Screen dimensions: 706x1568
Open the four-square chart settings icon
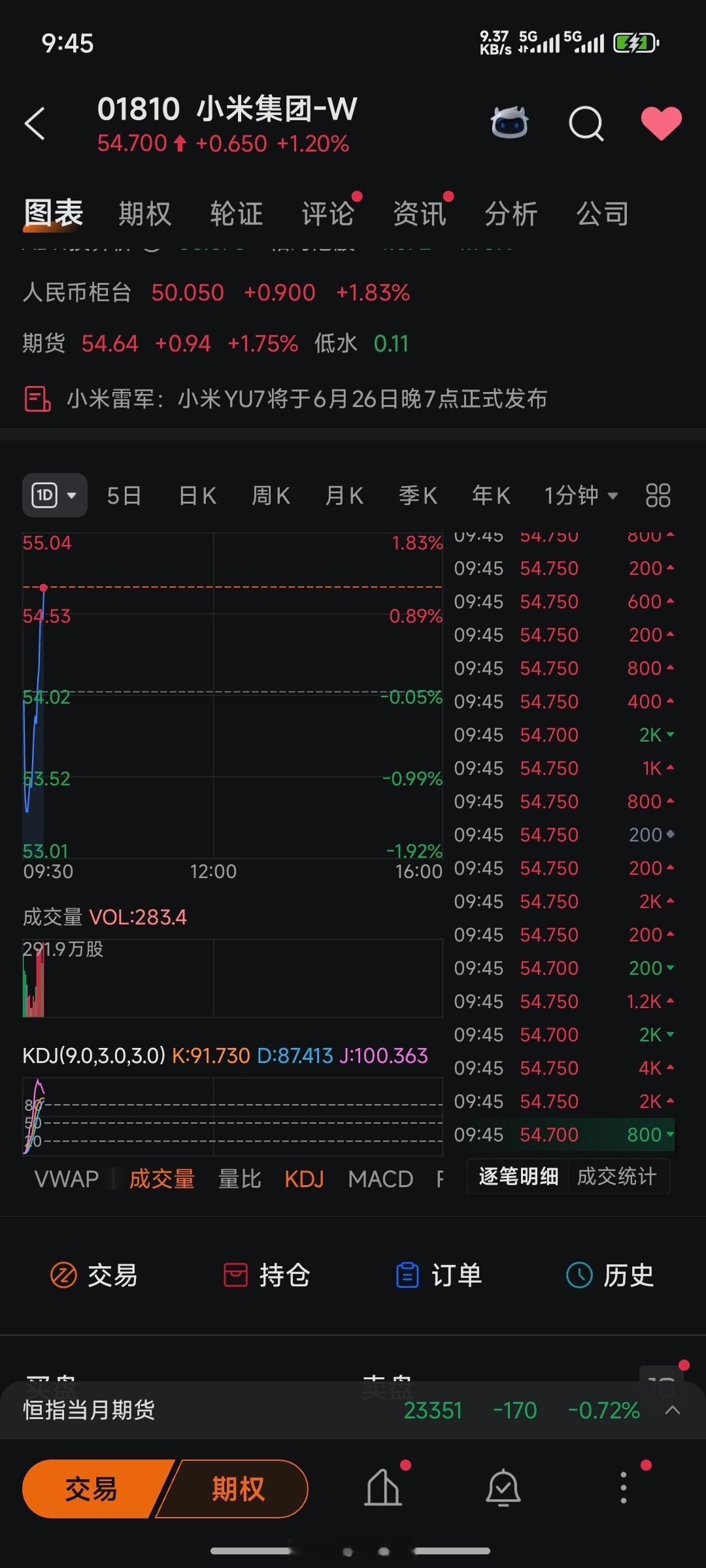point(658,496)
